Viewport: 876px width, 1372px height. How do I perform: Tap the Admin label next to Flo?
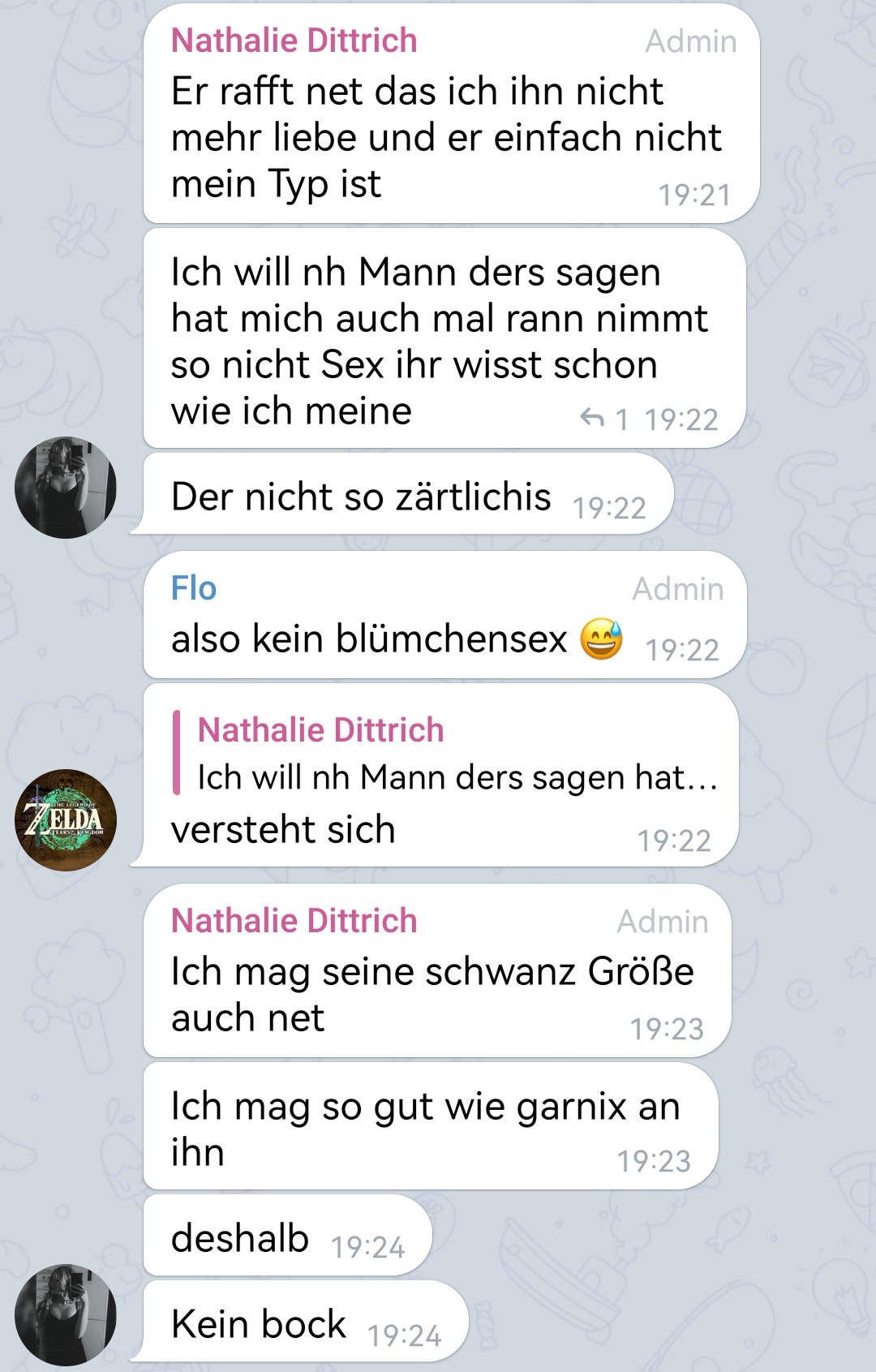tap(678, 589)
